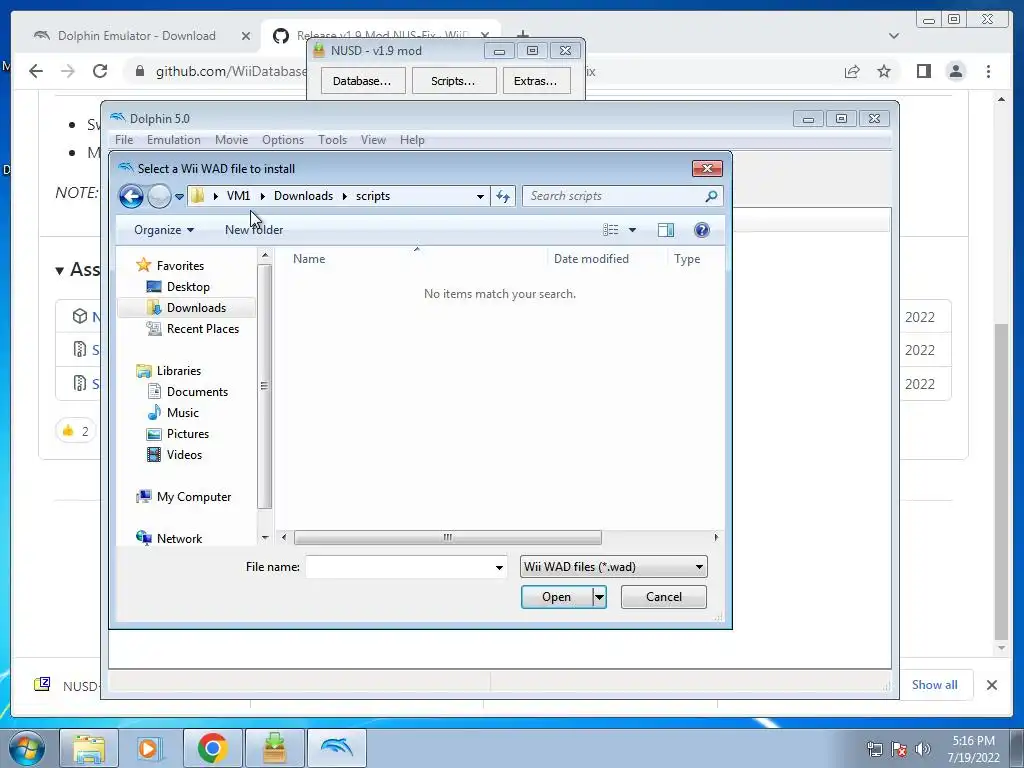
Task: Bookmark page with Chrome's star icon
Action: pyautogui.click(x=884, y=71)
